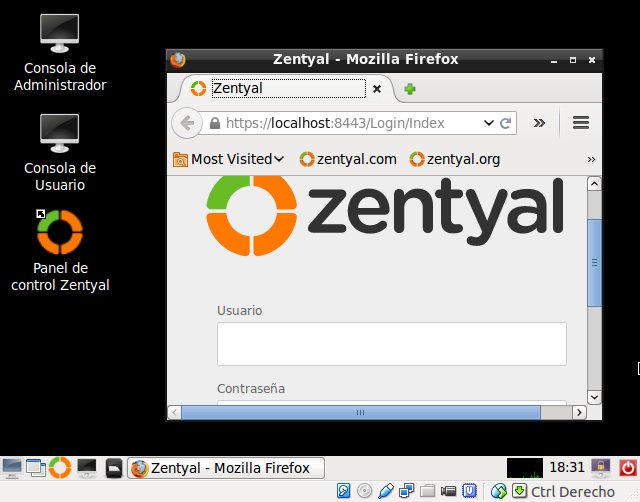Show hidden bookmarks with overflow chevron
Screen dimensions: 640x502
591,160
